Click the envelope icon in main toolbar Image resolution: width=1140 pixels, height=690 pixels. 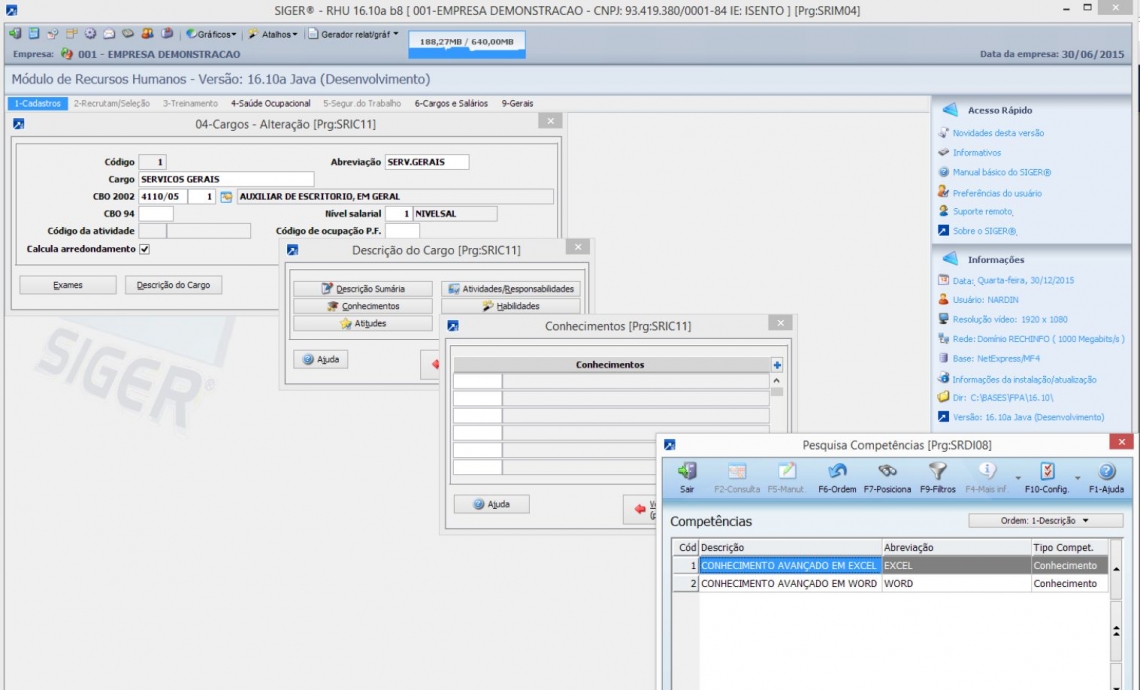(109, 33)
